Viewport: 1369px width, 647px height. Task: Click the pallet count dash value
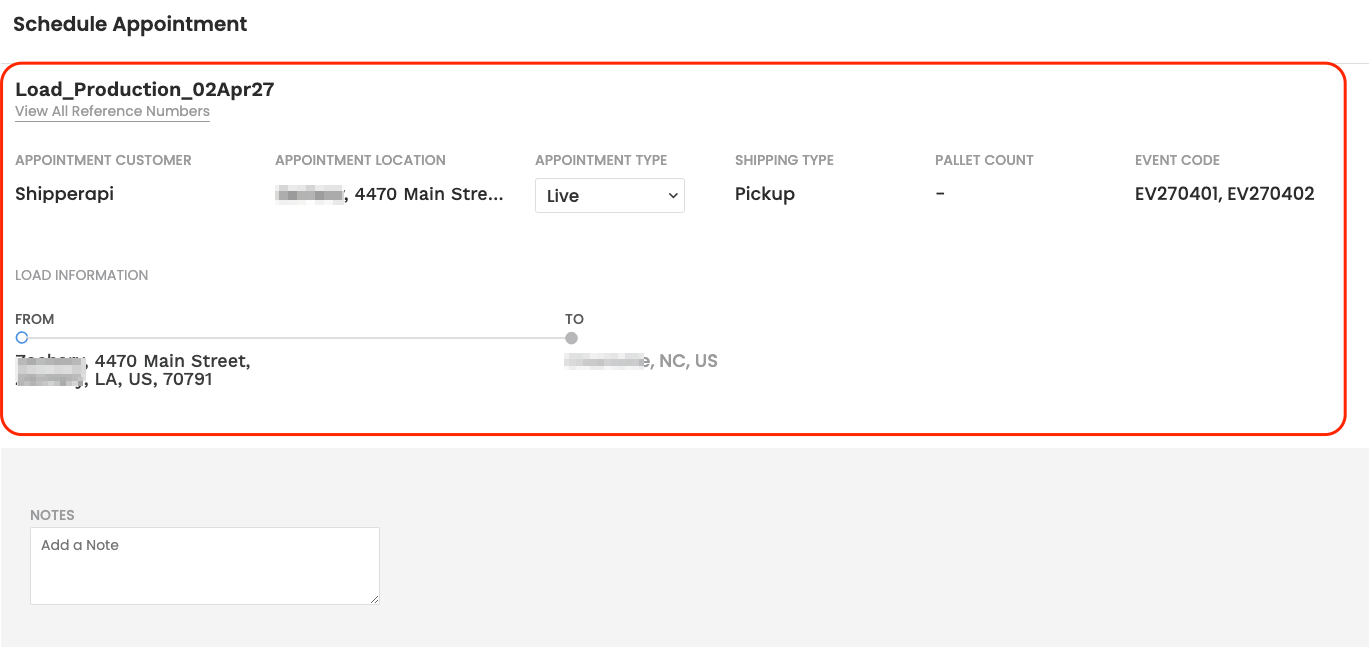[x=940, y=194]
